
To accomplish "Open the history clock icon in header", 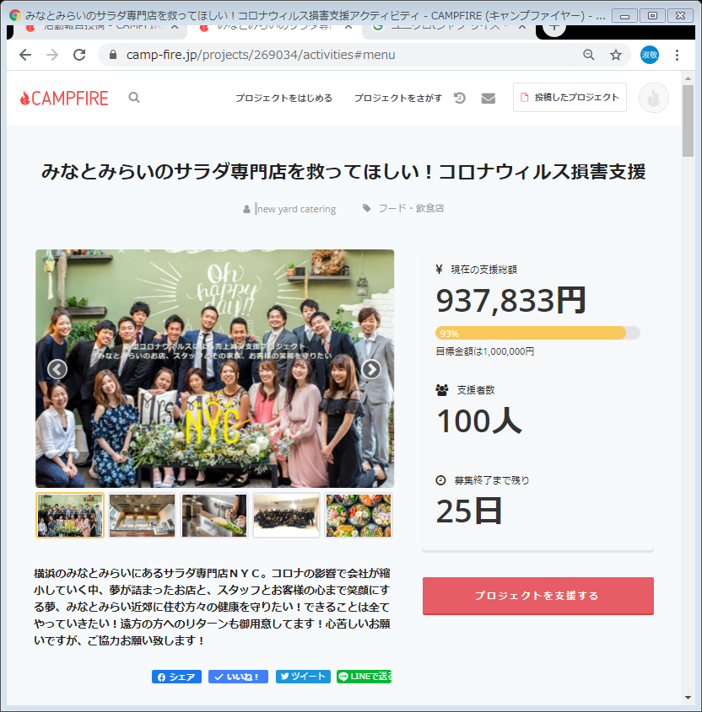I will [x=460, y=98].
